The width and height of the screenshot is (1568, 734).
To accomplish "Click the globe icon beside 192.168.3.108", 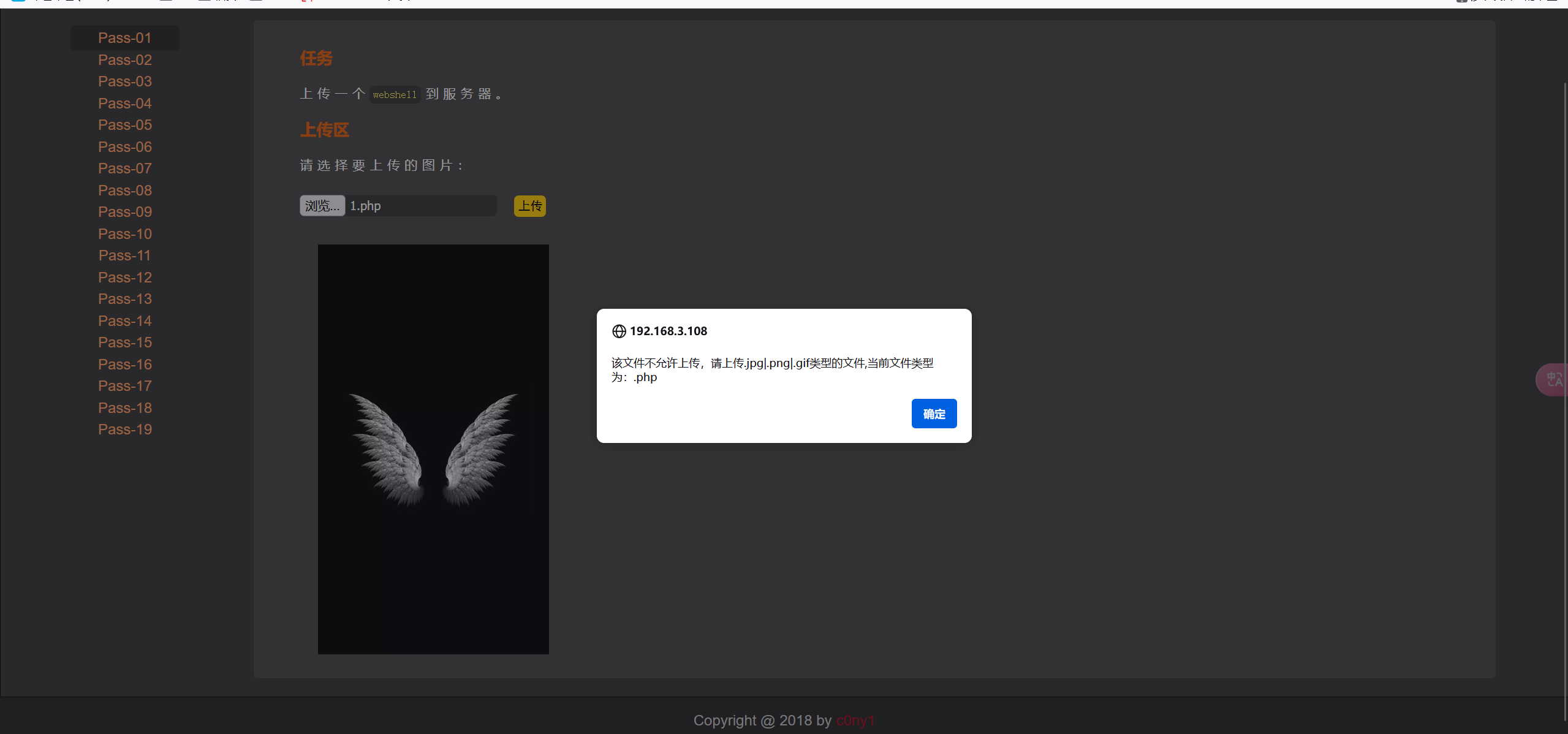I will (619, 331).
